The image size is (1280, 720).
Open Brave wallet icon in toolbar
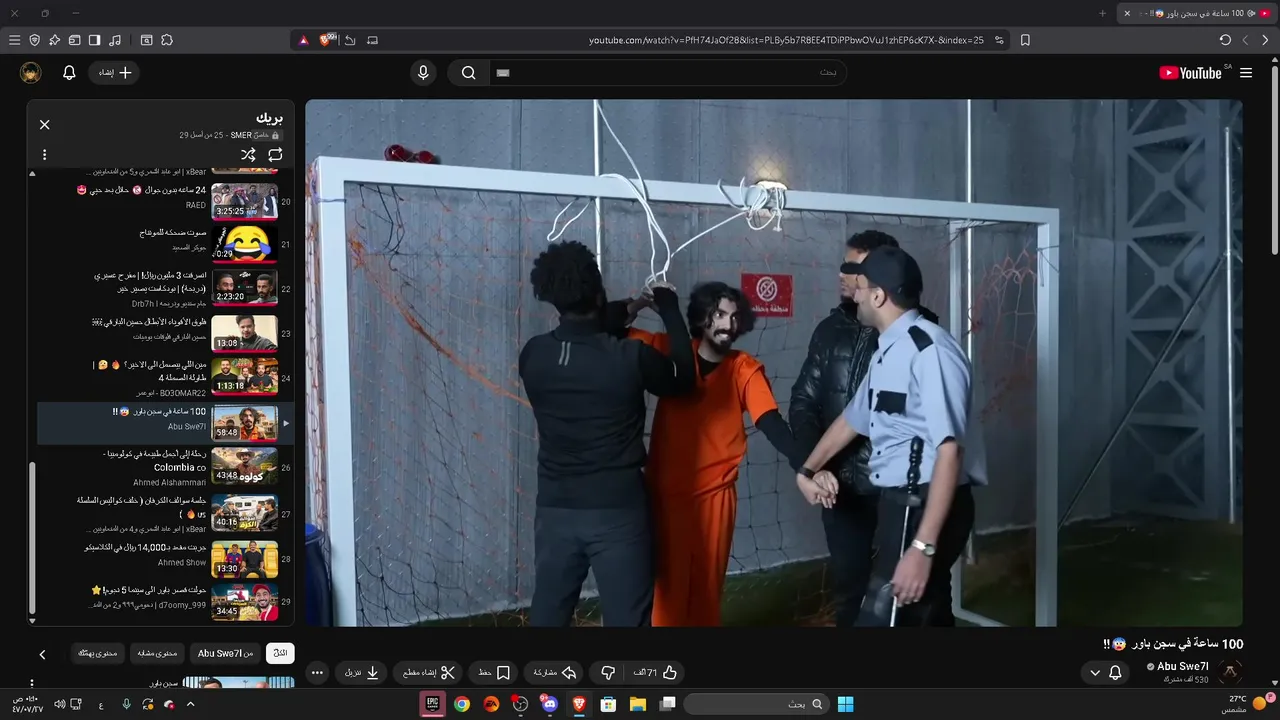(74, 40)
